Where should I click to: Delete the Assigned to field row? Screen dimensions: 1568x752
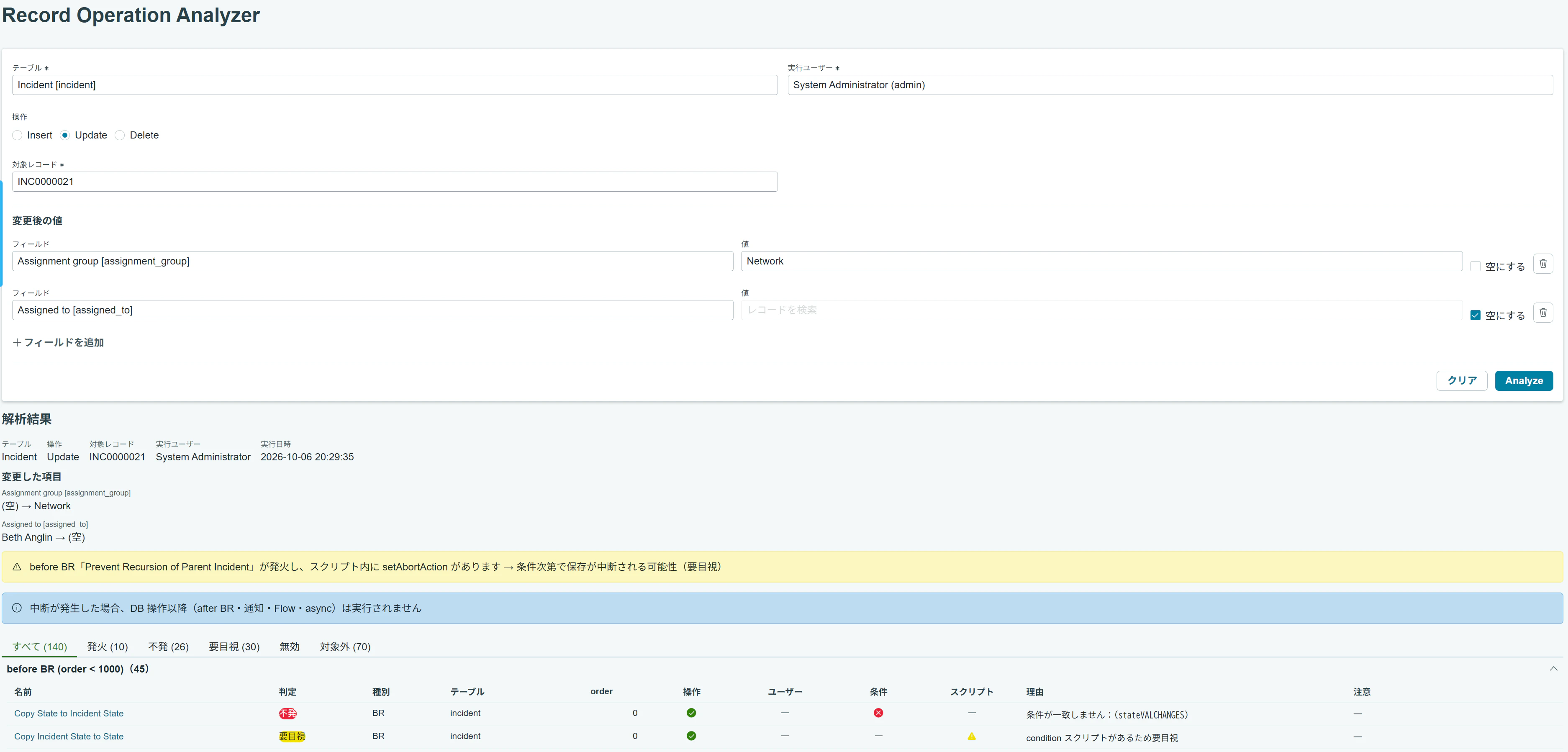(x=1542, y=312)
